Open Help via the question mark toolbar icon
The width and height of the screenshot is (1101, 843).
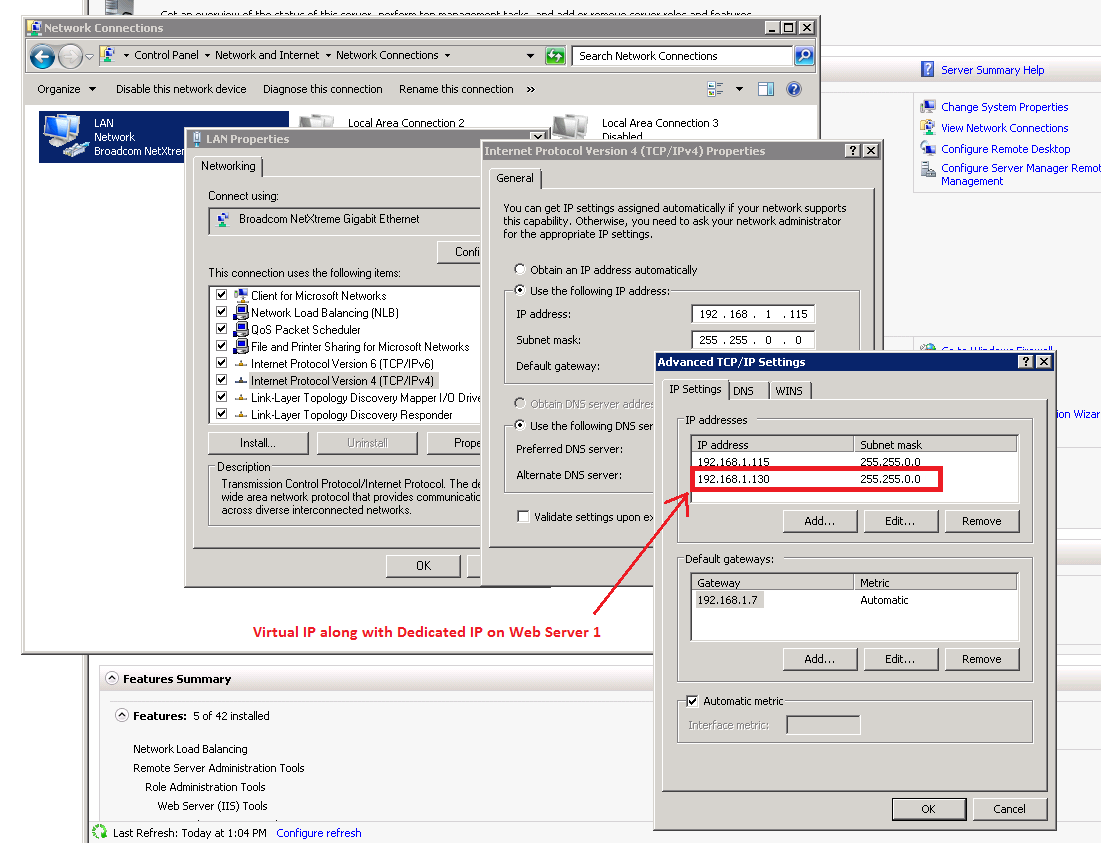[x=793, y=88]
